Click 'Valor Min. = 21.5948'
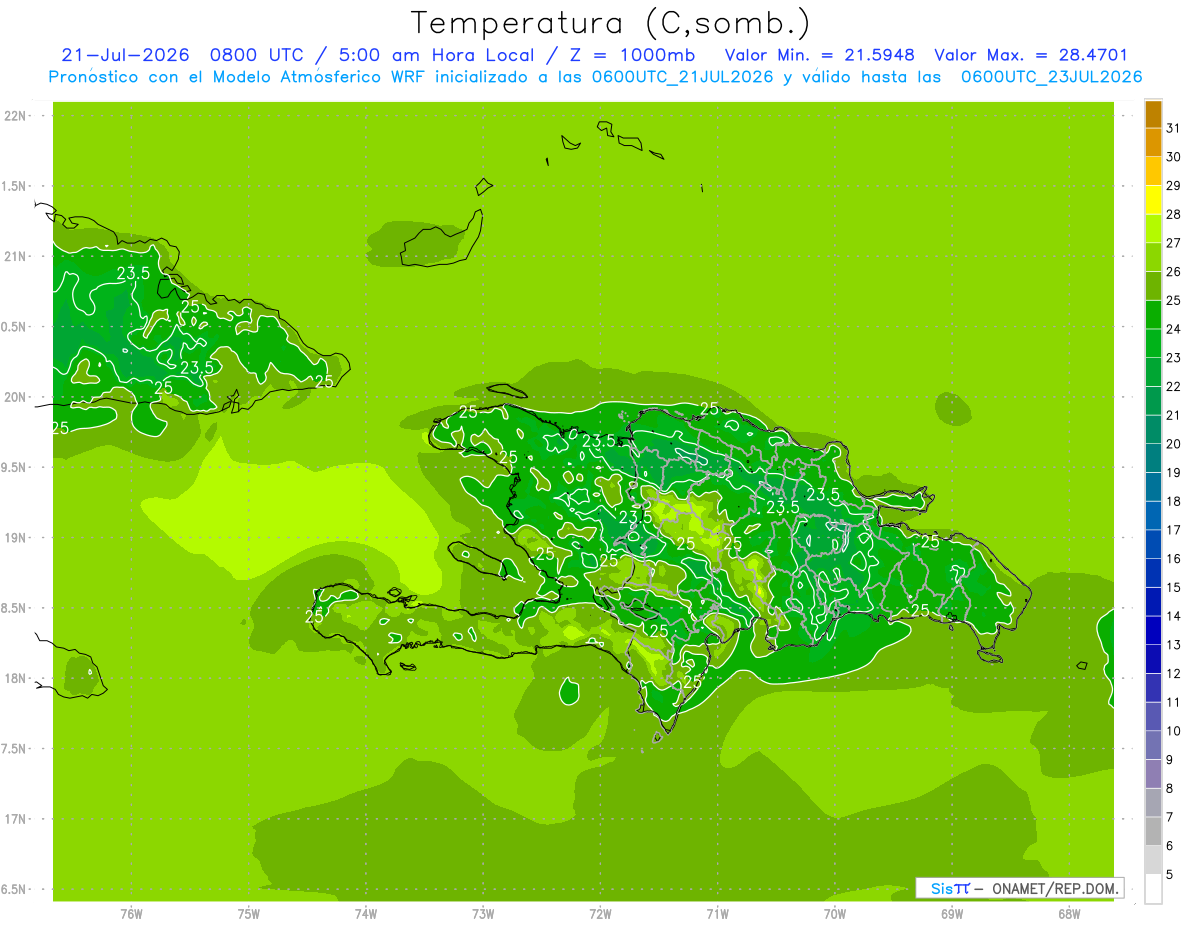Viewport: 1200px width, 927px height. pyautogui.click(x=820, y=55)
